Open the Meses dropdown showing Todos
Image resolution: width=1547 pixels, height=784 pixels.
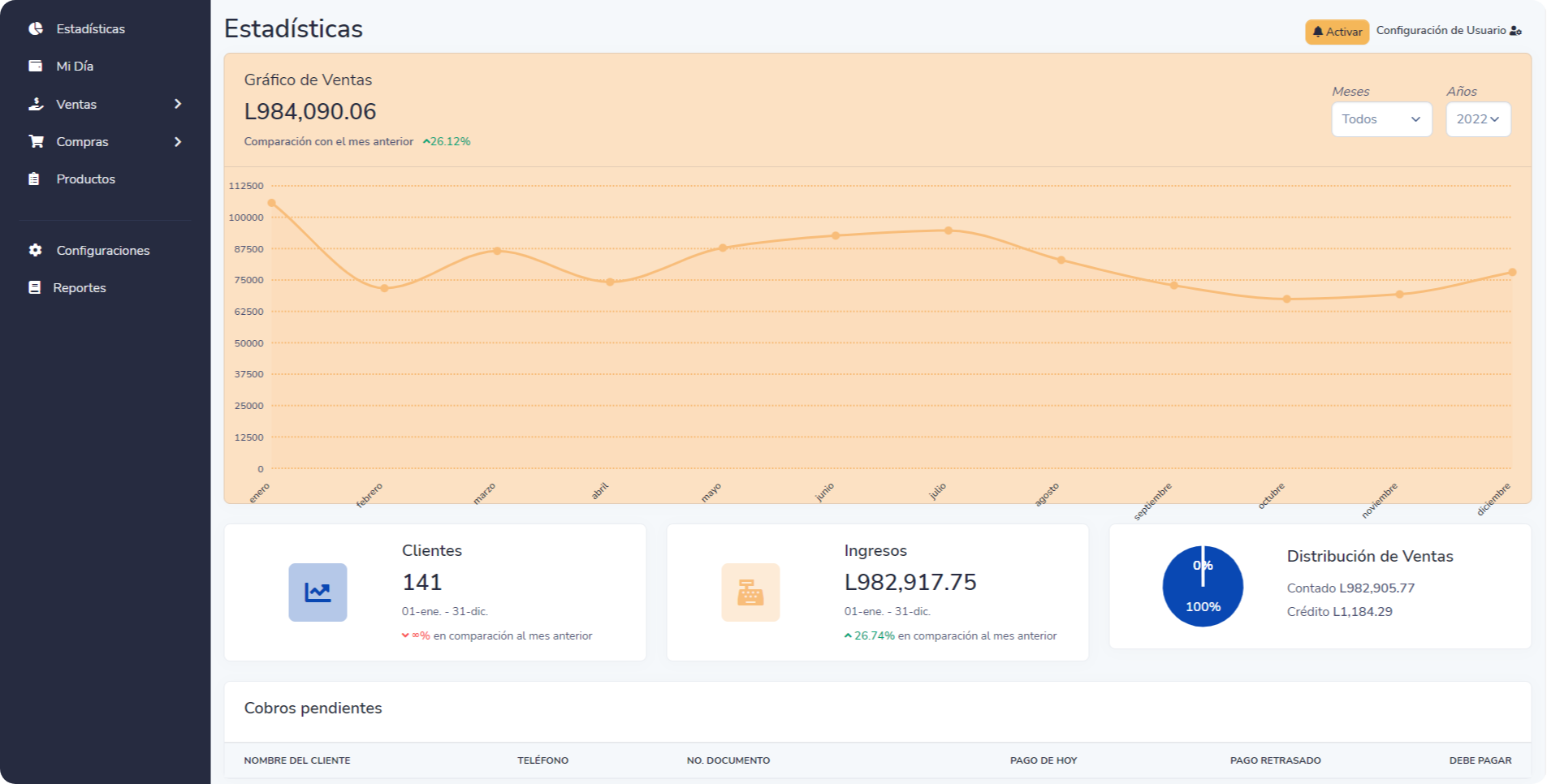tap(1381, 119)
